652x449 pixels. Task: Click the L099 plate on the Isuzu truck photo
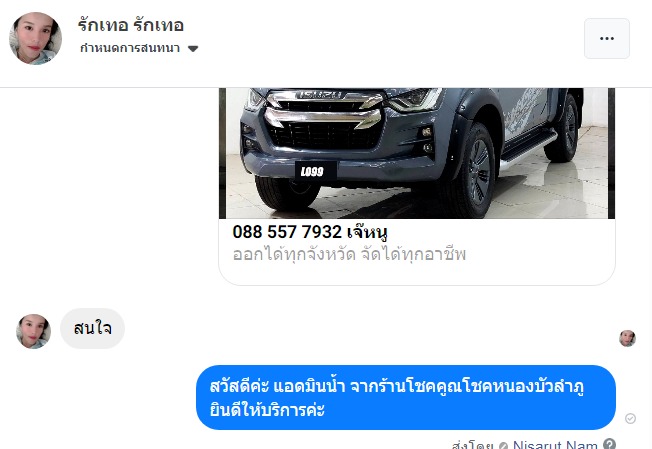(x=312, y=171)
